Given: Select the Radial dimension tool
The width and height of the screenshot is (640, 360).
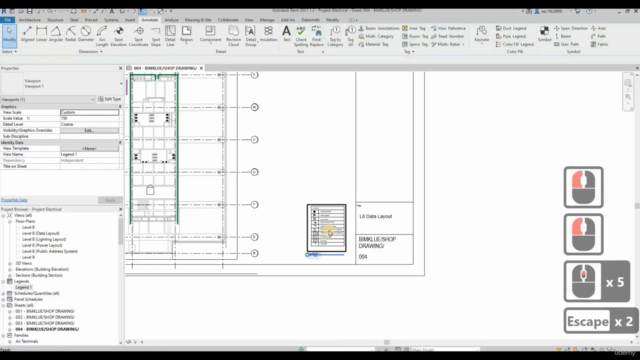Looking at the screenshot, I should 71,34.
